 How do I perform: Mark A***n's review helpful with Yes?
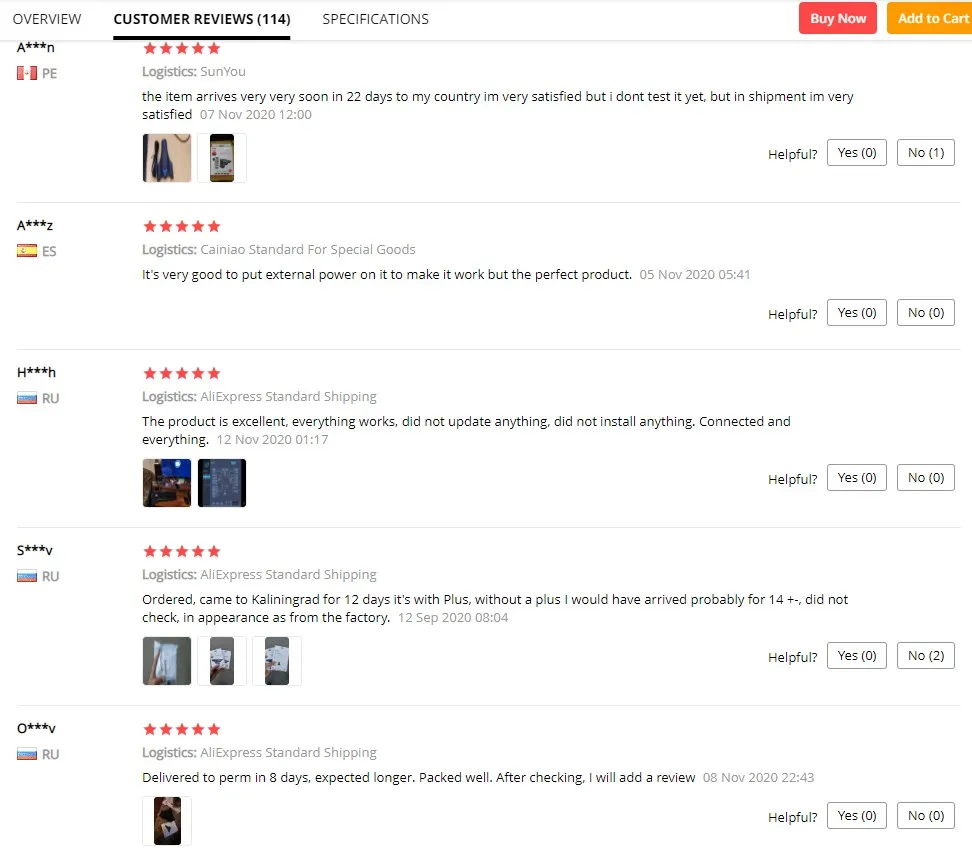pos(857,153)
